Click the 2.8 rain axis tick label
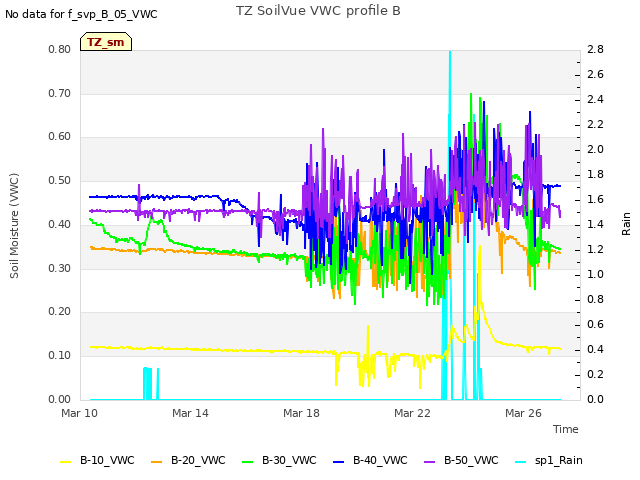The width and height of the screenshot is (640, 480). (x=596, y=50)
